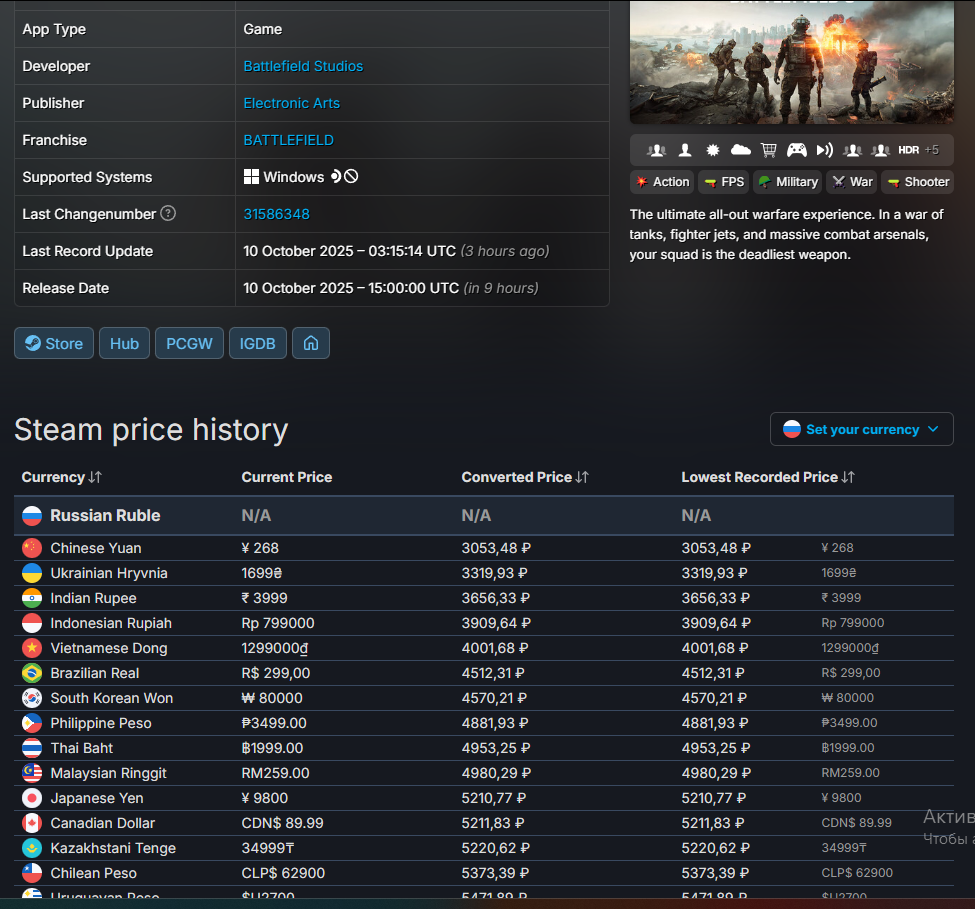Click the unsupported circle-slash icon beside Steam Deck
Viewport: 975px width, 909px height.
click(x=351, y=177)
